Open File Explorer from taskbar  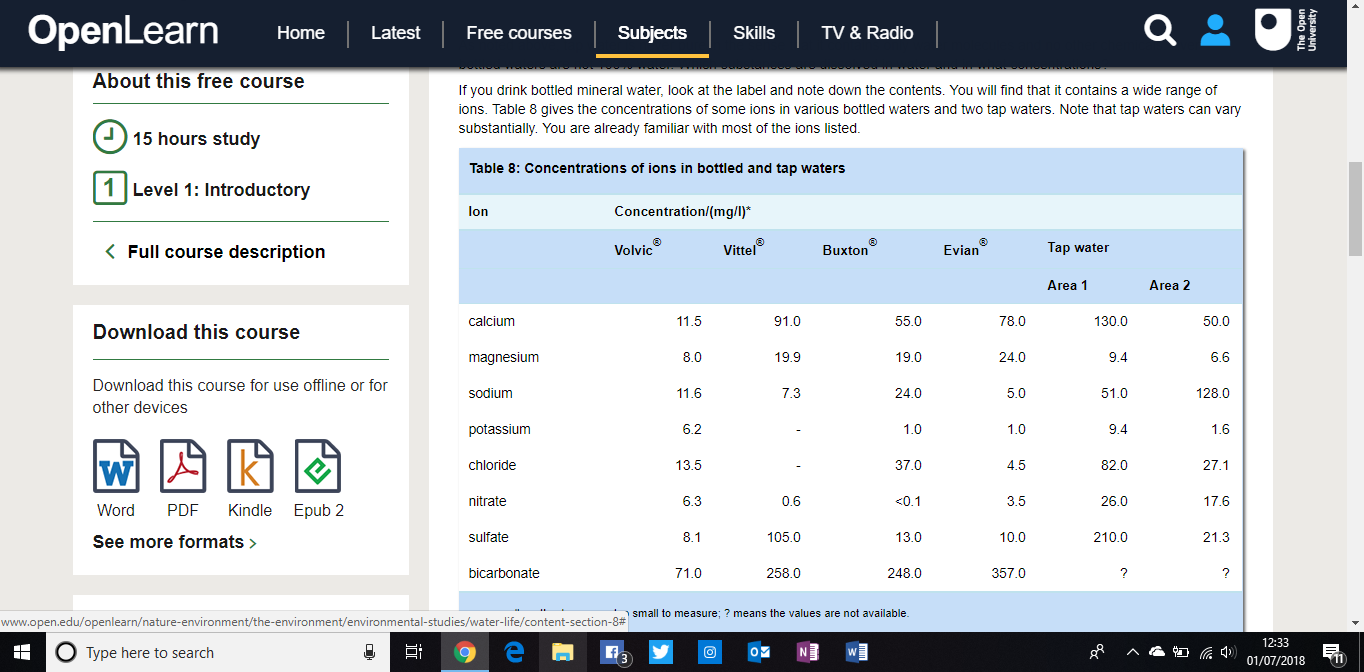563,652
